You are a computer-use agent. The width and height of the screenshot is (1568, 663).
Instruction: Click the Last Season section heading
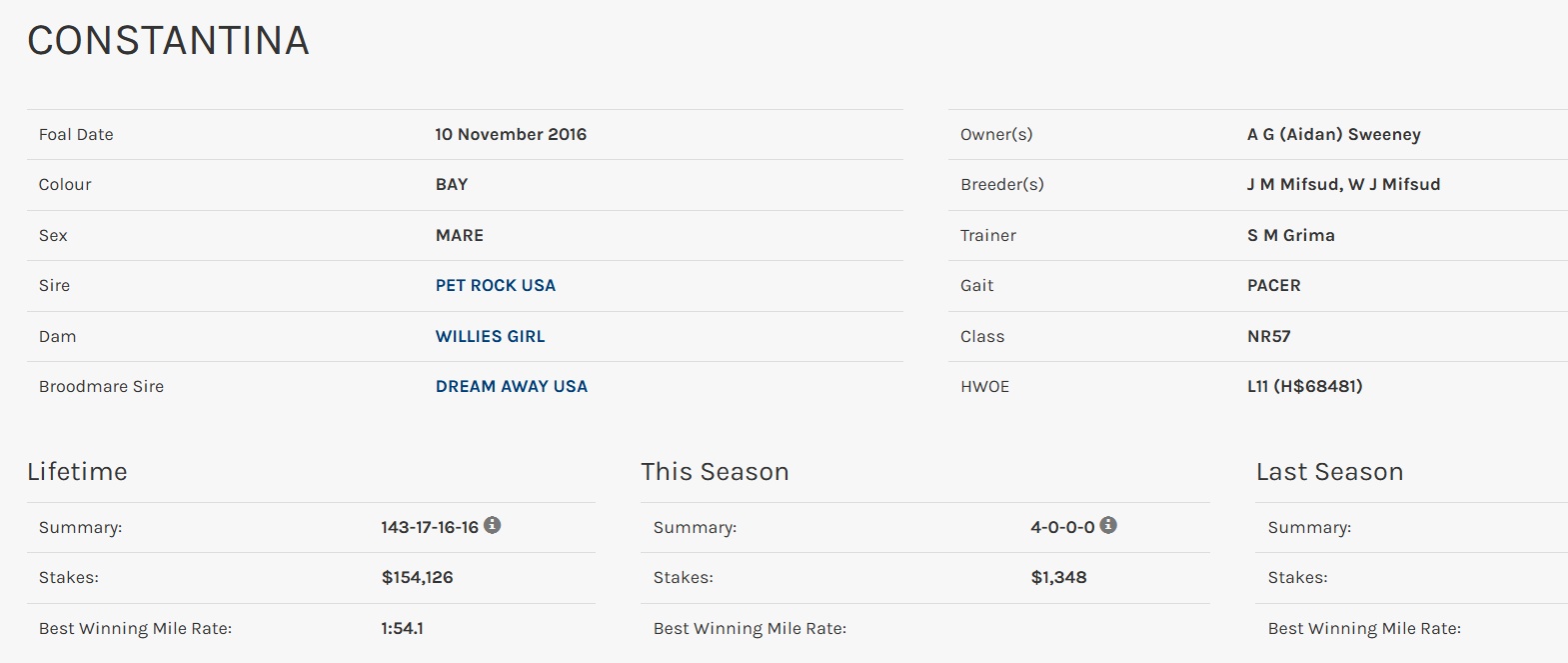point(1329,472)
